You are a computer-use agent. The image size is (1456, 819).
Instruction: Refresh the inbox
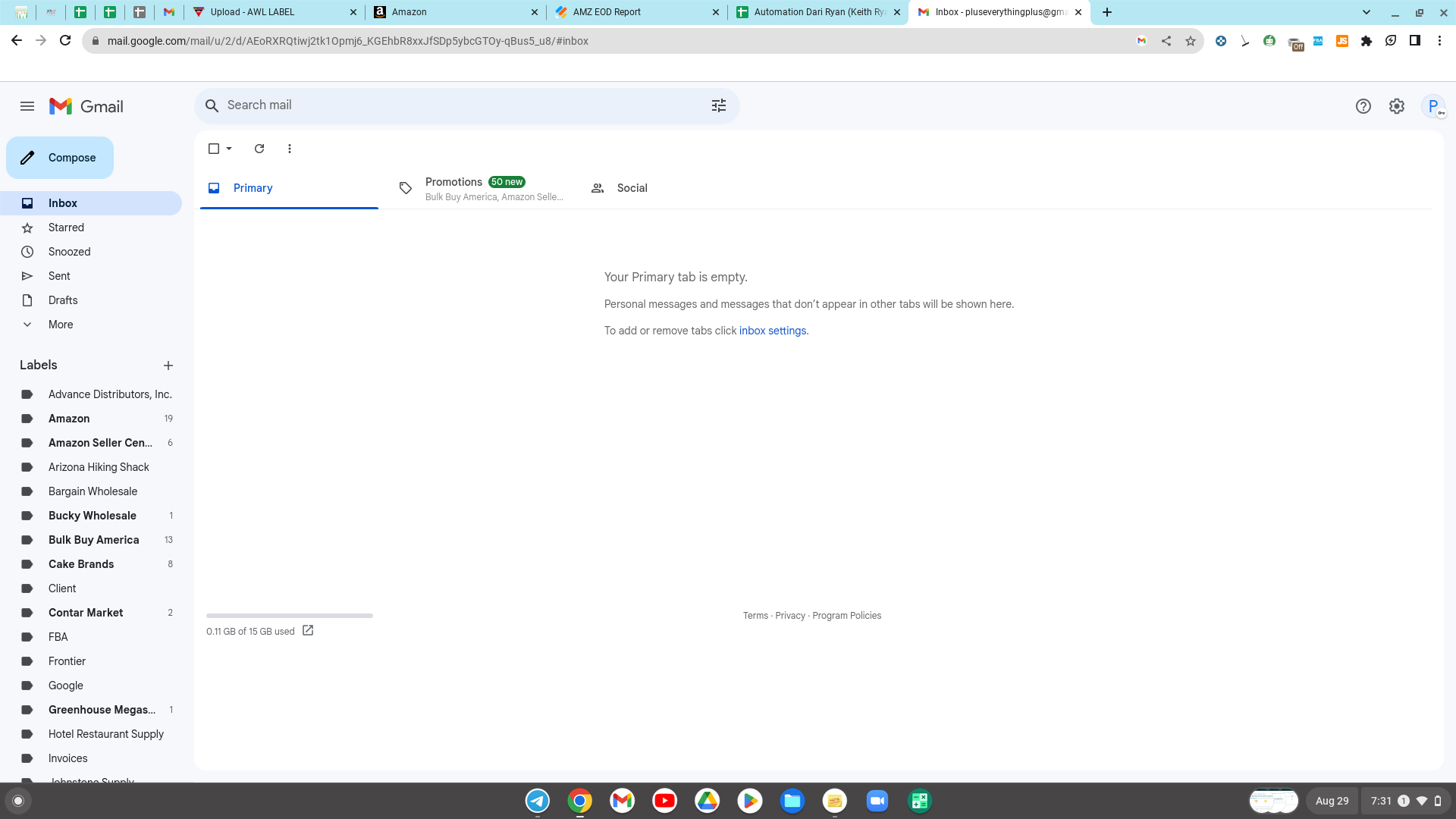point(259,149)
